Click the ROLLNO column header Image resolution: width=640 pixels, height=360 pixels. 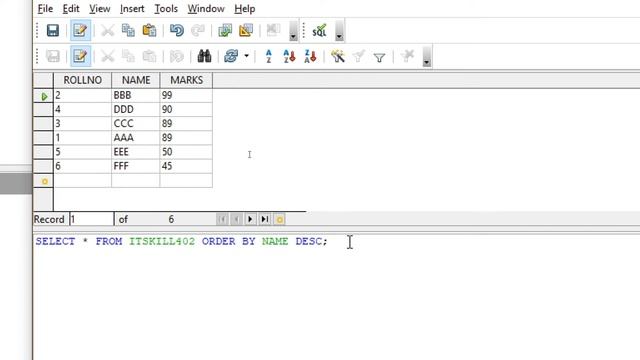coord(82,80)
